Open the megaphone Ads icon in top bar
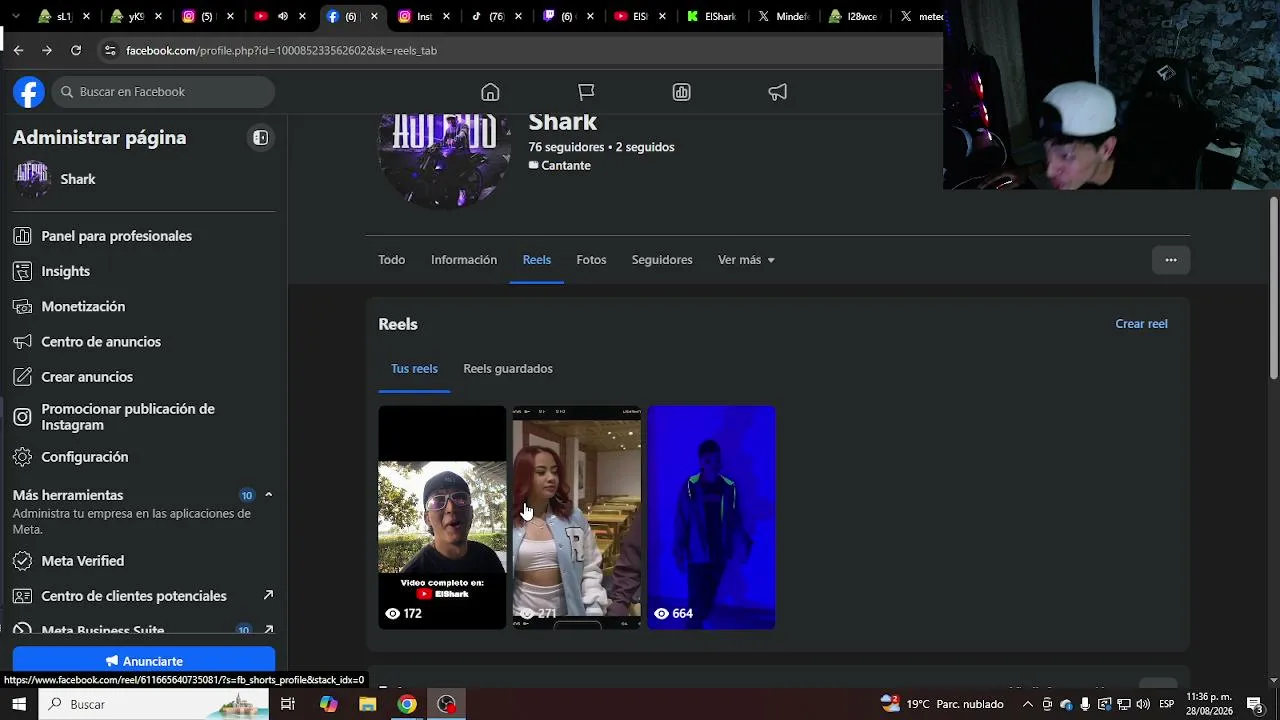 (778, 92)
